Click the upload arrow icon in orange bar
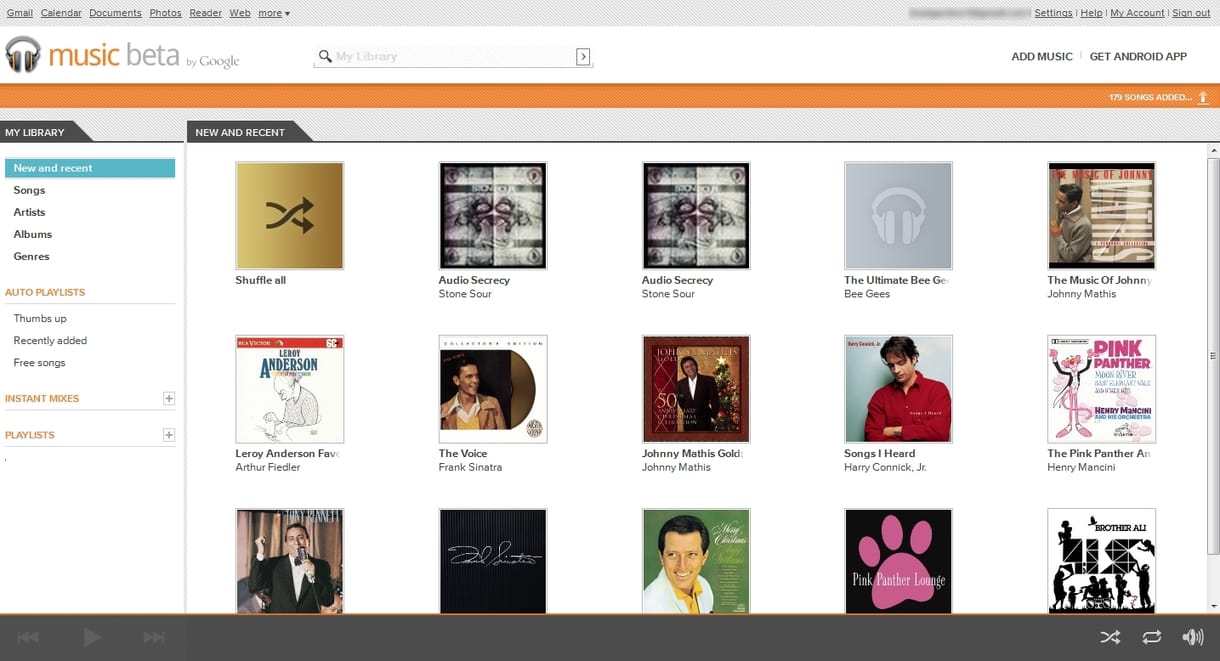Screen dimensions: 1220x661 coord(1203,97)
